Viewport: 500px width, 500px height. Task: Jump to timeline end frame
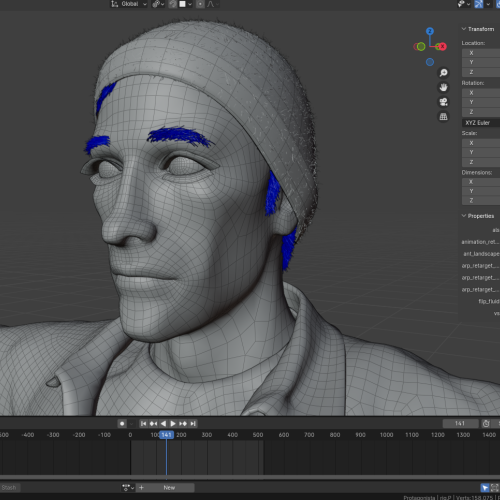coord(193,424)
